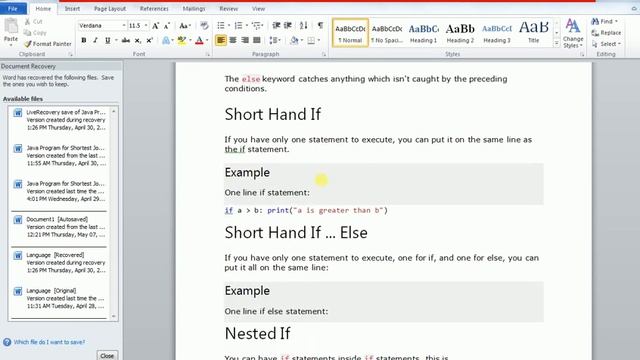Viewport: 640px width, 360px height.
Task: Toggle Bold formatting
Action: point(84,40)
